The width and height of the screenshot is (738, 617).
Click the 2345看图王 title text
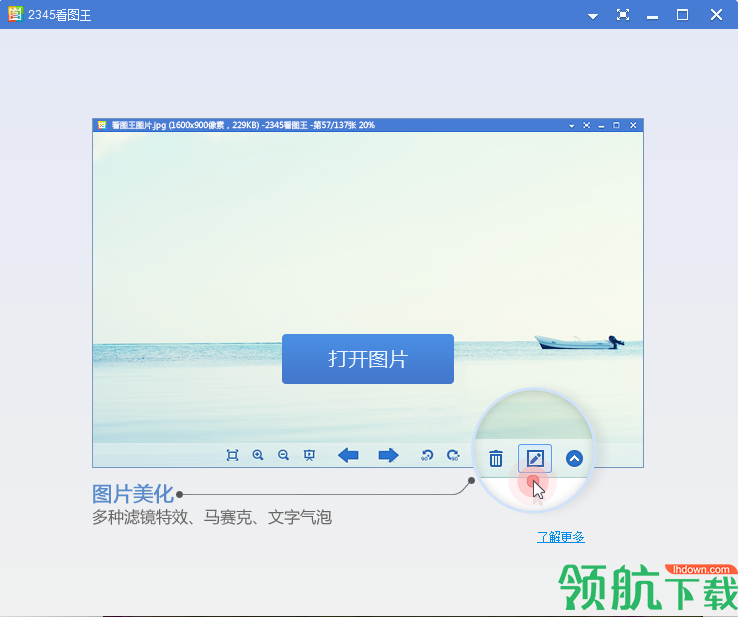(x=59, y=15)
